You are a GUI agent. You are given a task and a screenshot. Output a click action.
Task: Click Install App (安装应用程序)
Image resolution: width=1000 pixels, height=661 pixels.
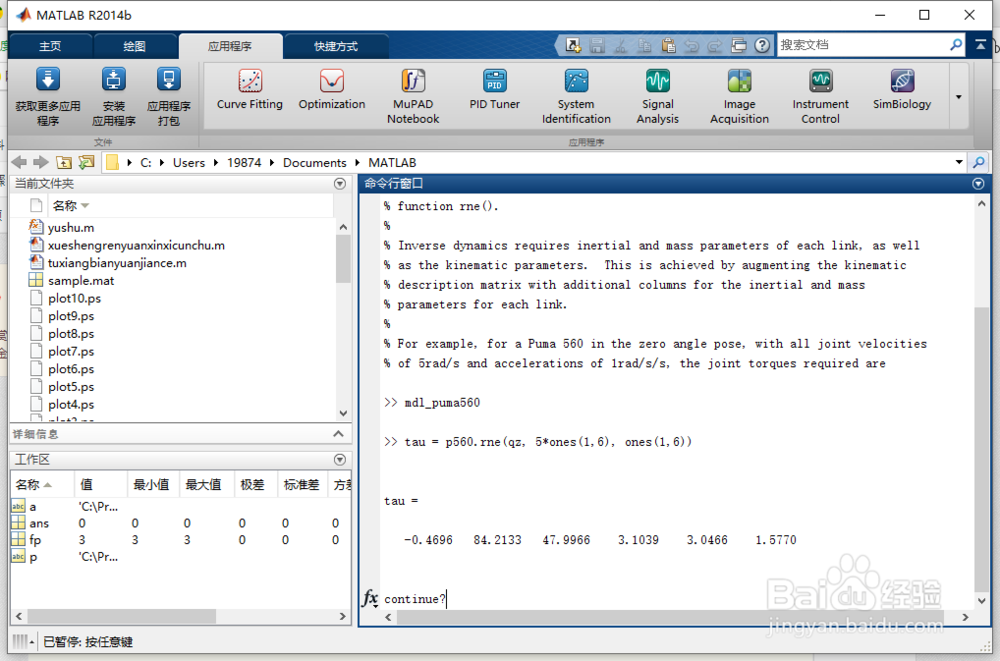pyautogui.click(x=114, y=96)
